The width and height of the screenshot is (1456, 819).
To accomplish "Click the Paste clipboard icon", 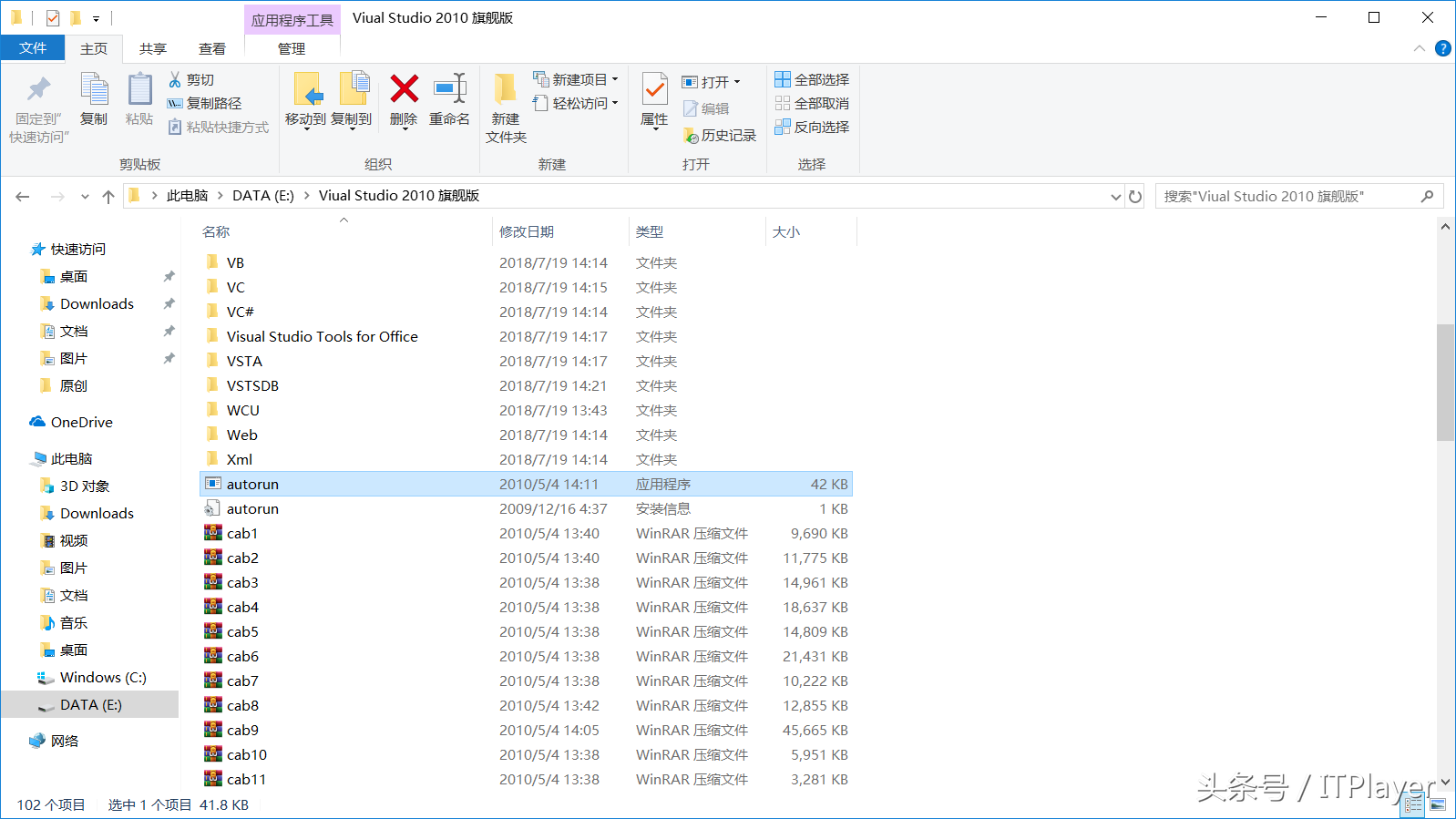I will (139, 89).
